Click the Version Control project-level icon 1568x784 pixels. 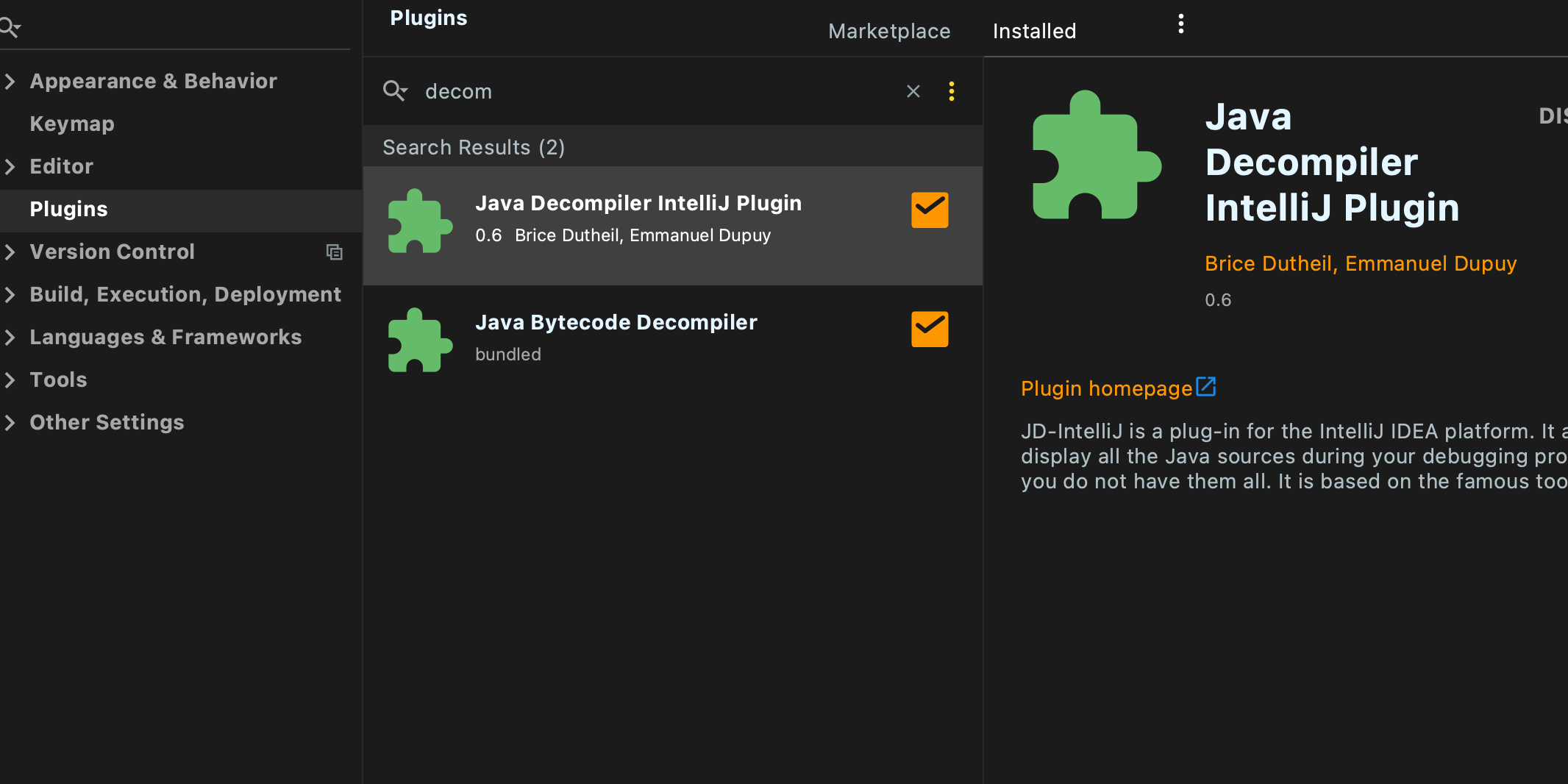[x=335, y=252]
